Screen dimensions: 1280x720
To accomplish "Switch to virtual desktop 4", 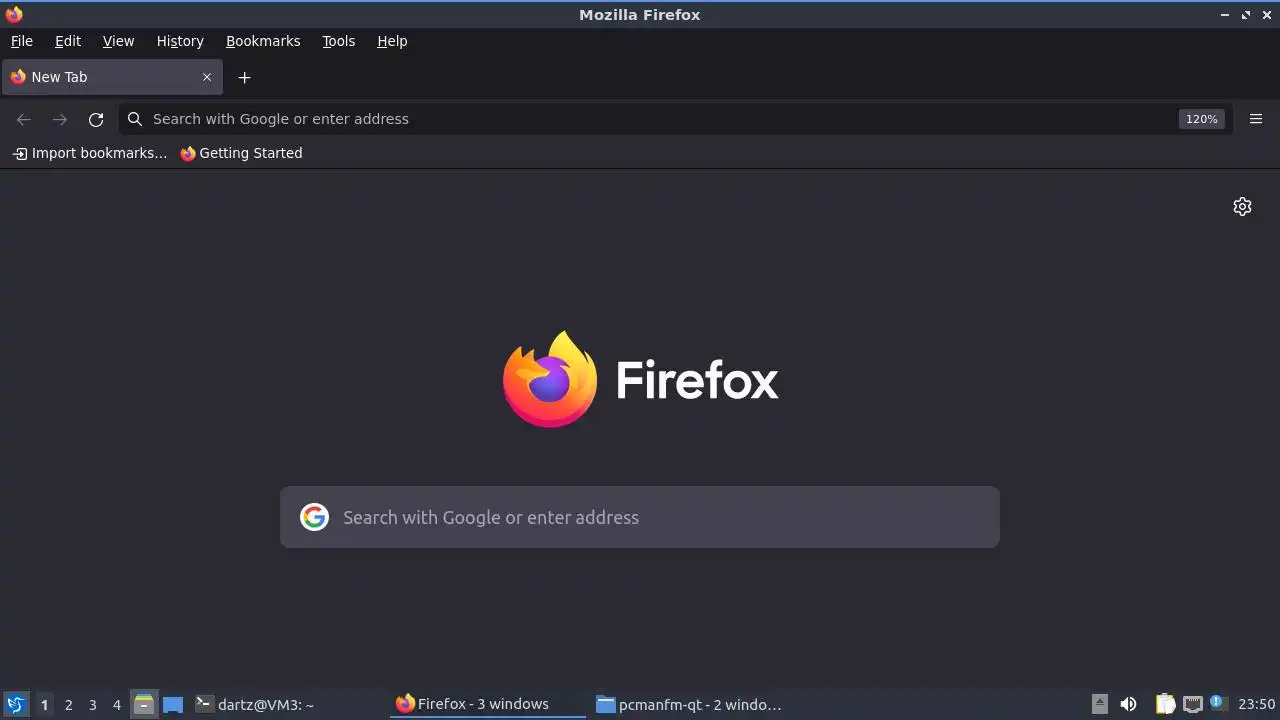I will 117,705.
